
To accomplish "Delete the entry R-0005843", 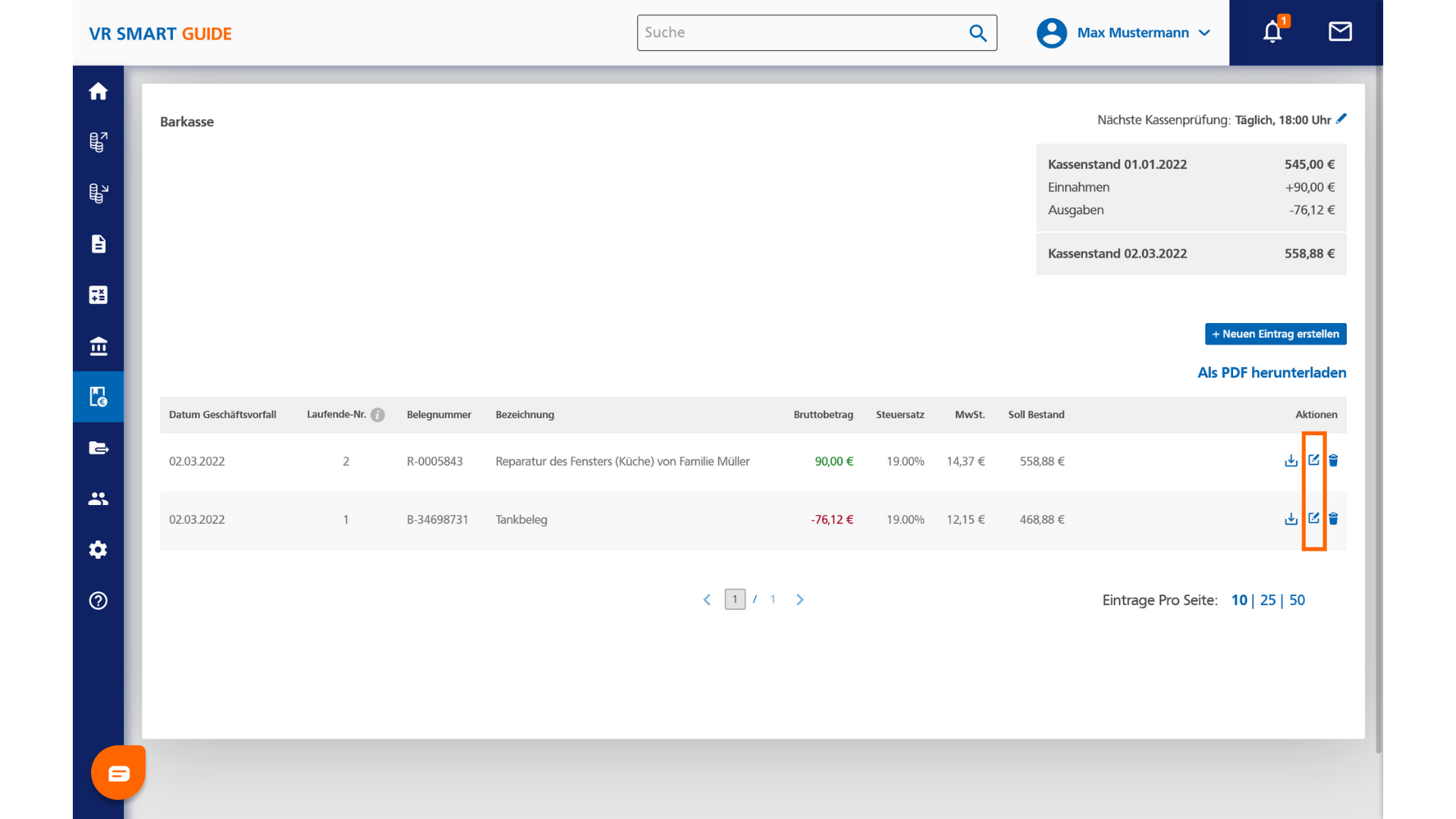I will (x=1333, y=460).
